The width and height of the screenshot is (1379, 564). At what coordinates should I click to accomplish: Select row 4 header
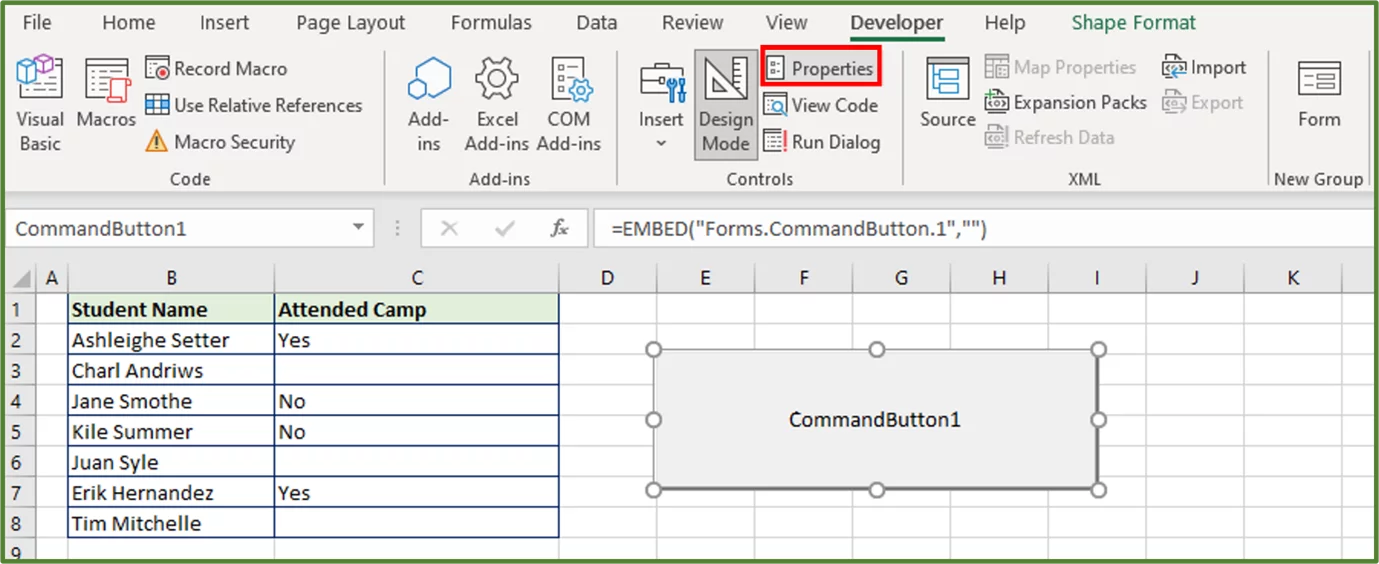(x=22, y=401)
